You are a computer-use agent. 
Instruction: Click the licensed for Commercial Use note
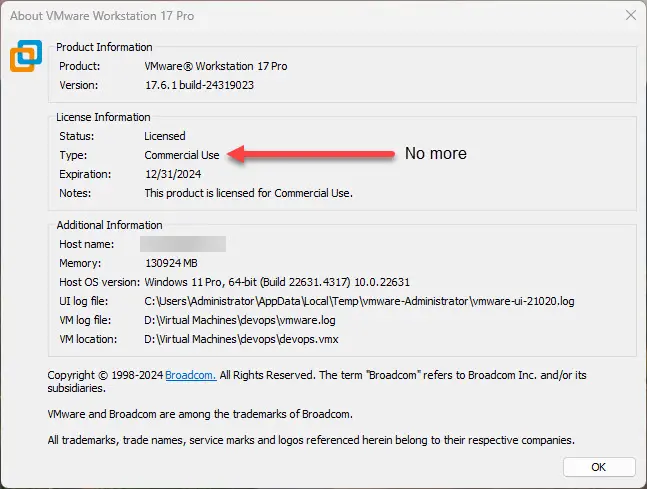coord(248,193)
